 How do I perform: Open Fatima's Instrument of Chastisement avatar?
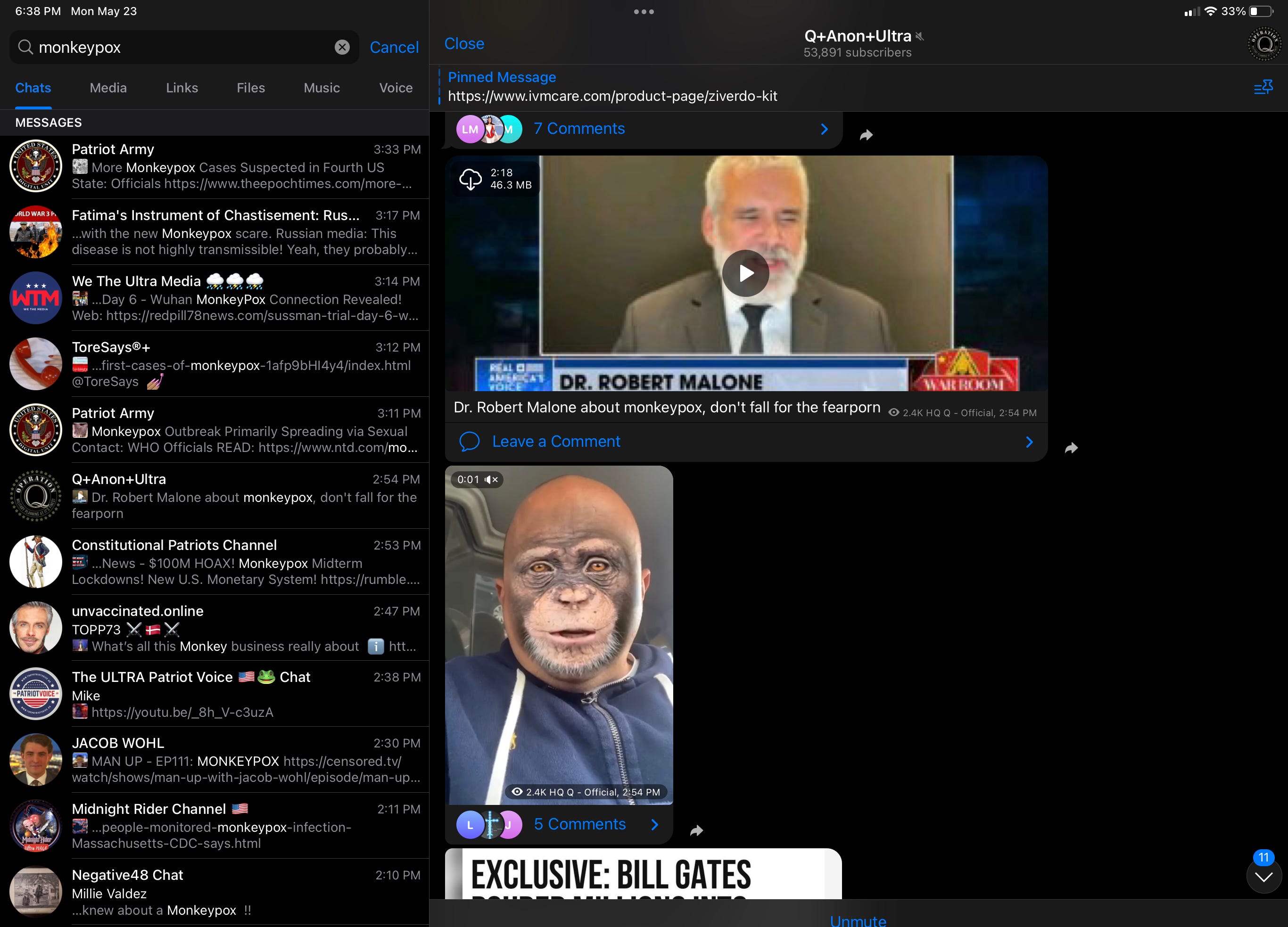[x=36, y=232]
